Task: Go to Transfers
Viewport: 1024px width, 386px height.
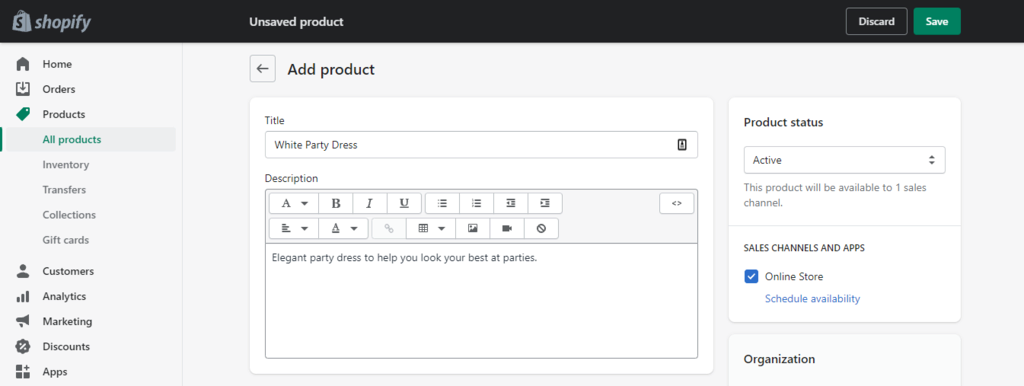Action: tap(64, 189)
